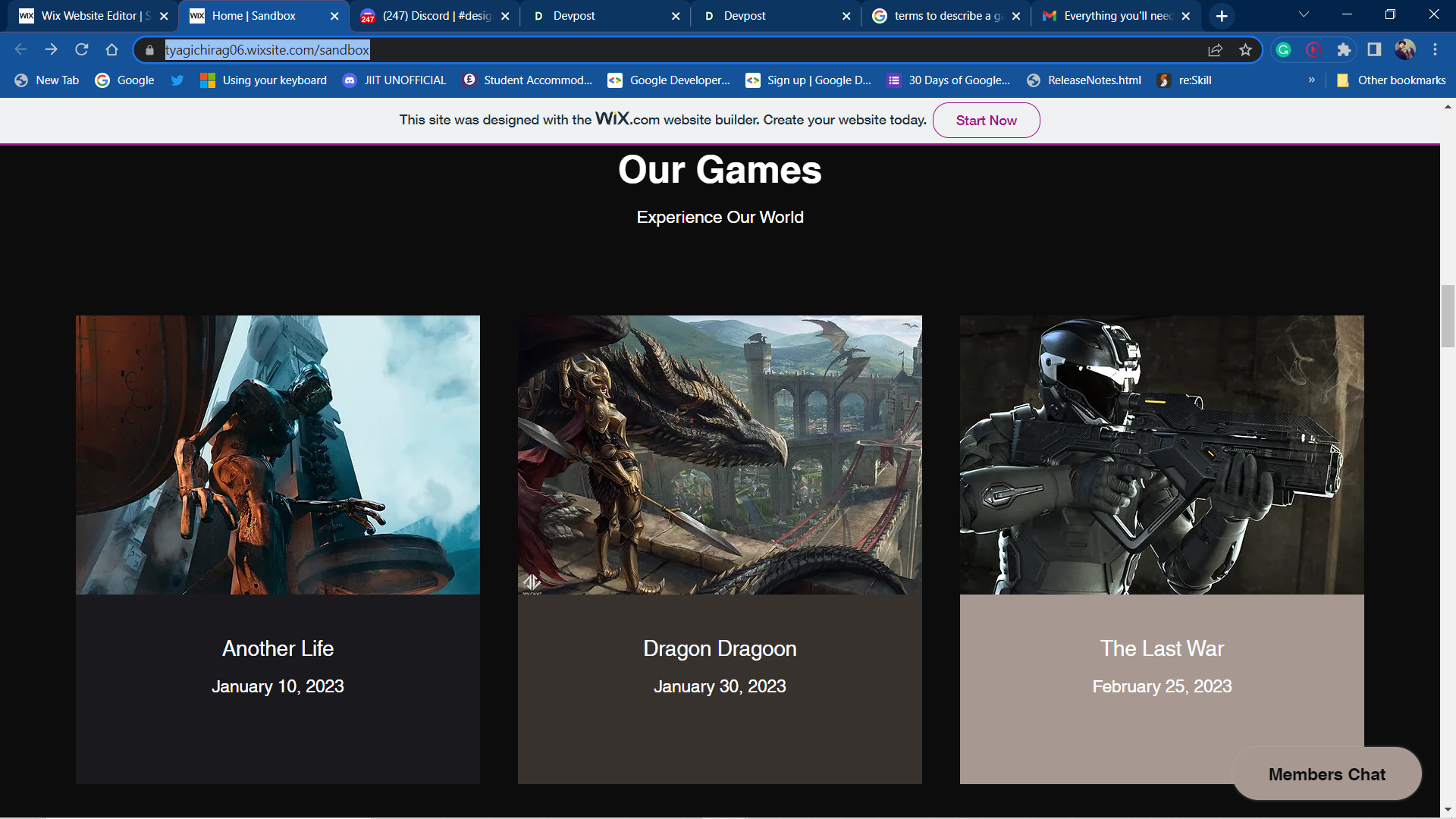Viewport: 1456px width, 819px height.
Task: Click the browser reload icon
Action: 82,50
